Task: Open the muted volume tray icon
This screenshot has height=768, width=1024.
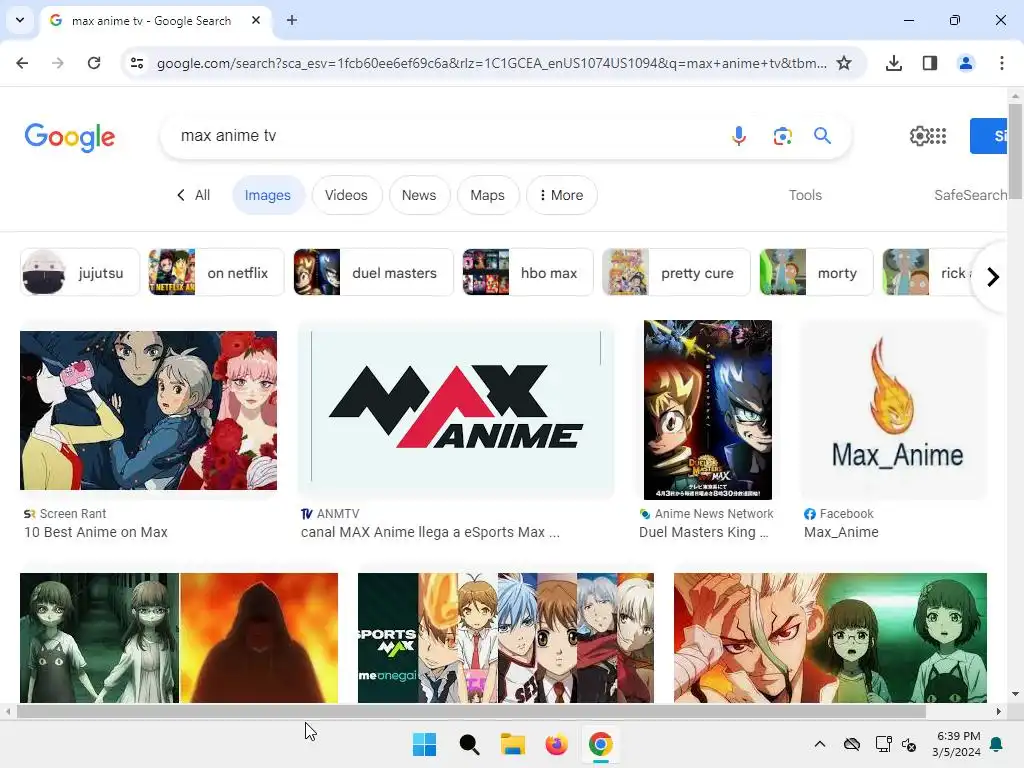Action: click(x=909, y=744)
